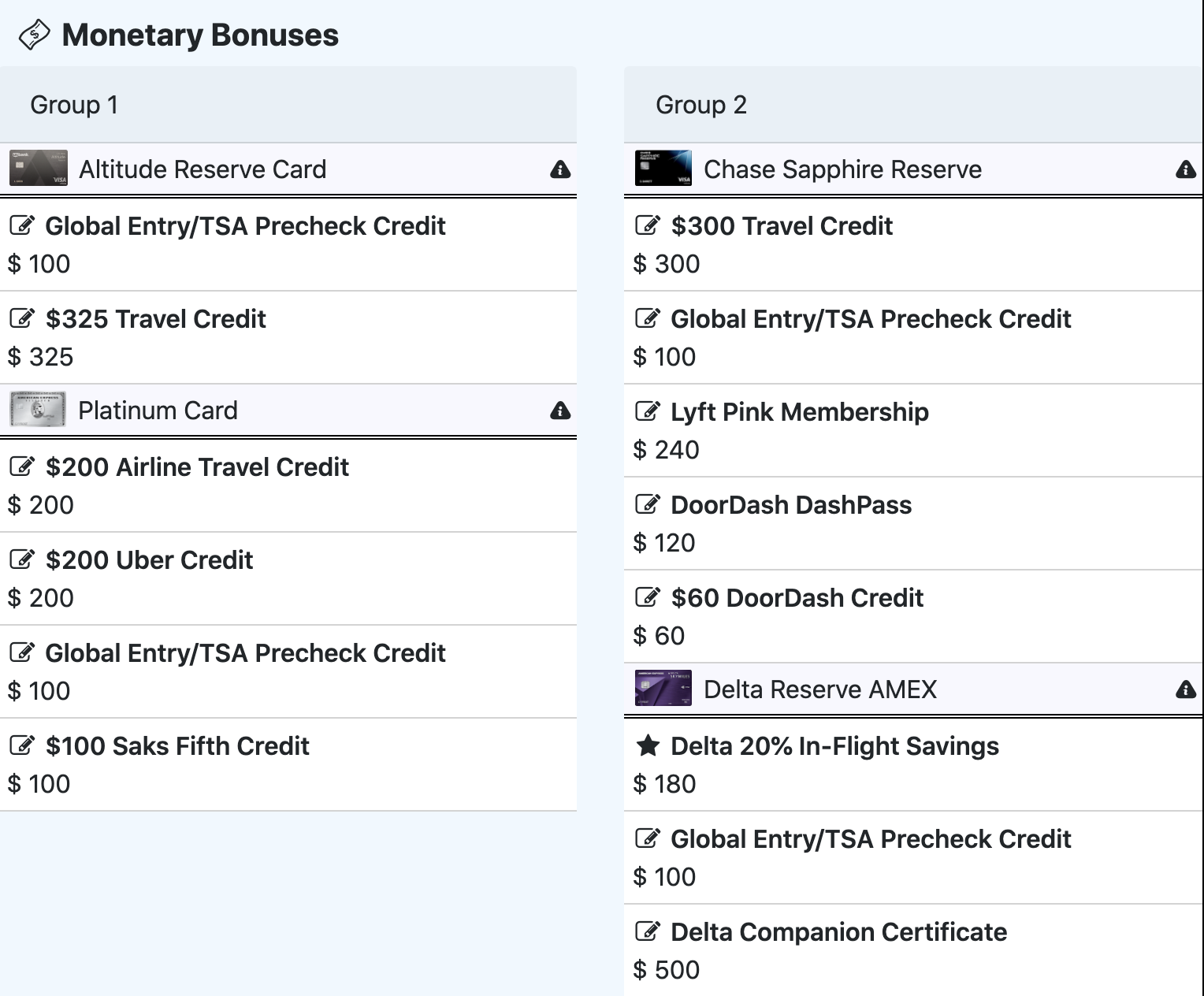The width and height of the screenshot is (1204, 996).
Task: Edit Global Entry credit icon under Platinum Card
Action: click(22, 652)
